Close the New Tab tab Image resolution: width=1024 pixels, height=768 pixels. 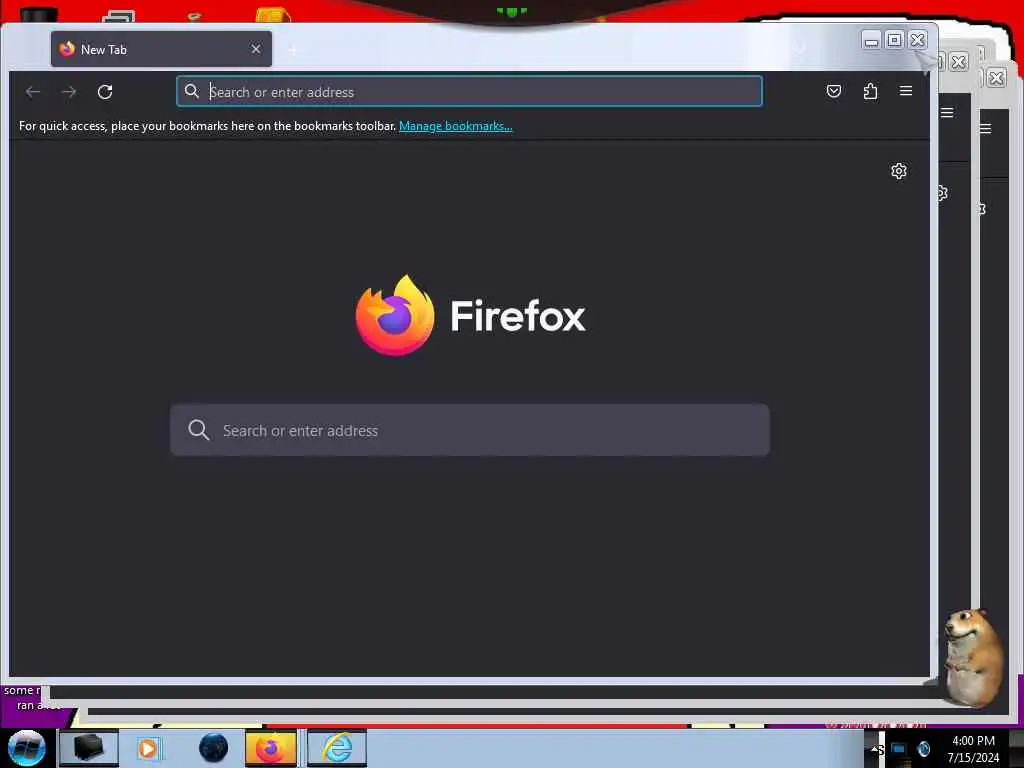click(x=256, y=49)
